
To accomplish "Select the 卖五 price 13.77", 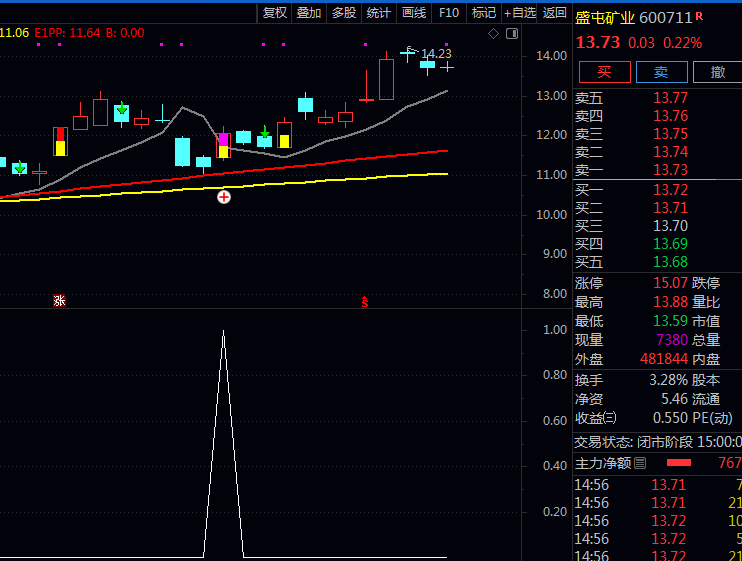I will click(671, 98).
